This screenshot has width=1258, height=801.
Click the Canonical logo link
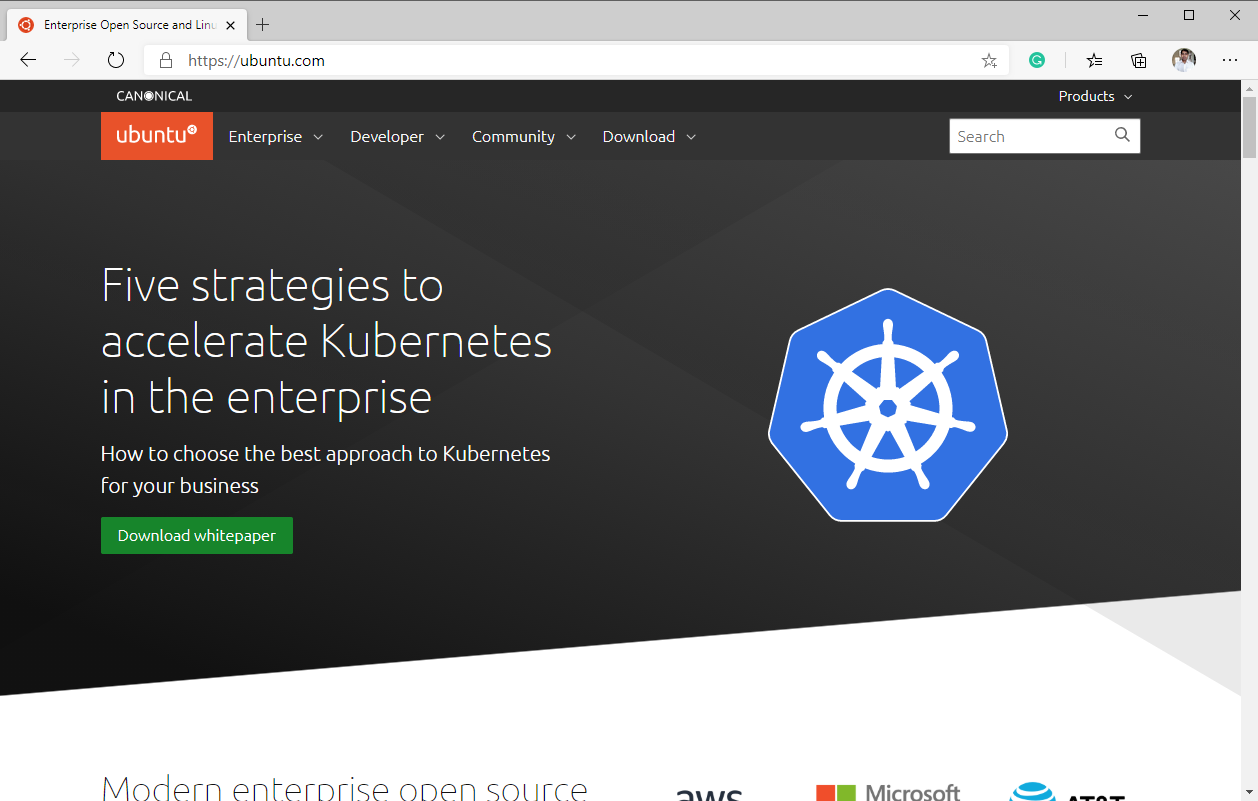tap(154, 96)
